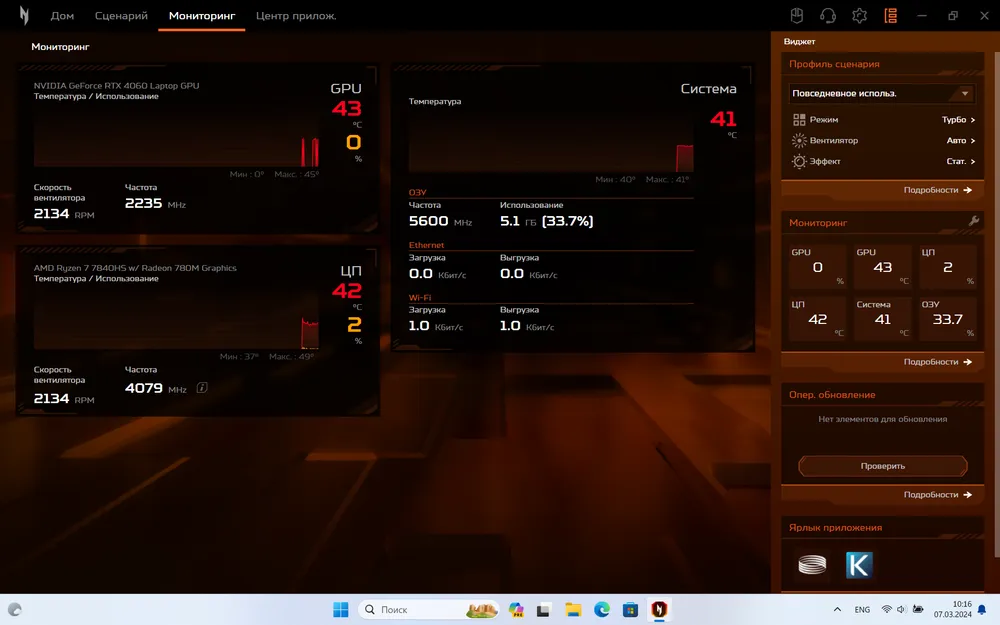Click the Нет элементов для обновления text
The width and height of the screenshot is (1000, 625).
click(x=883, y=420)
